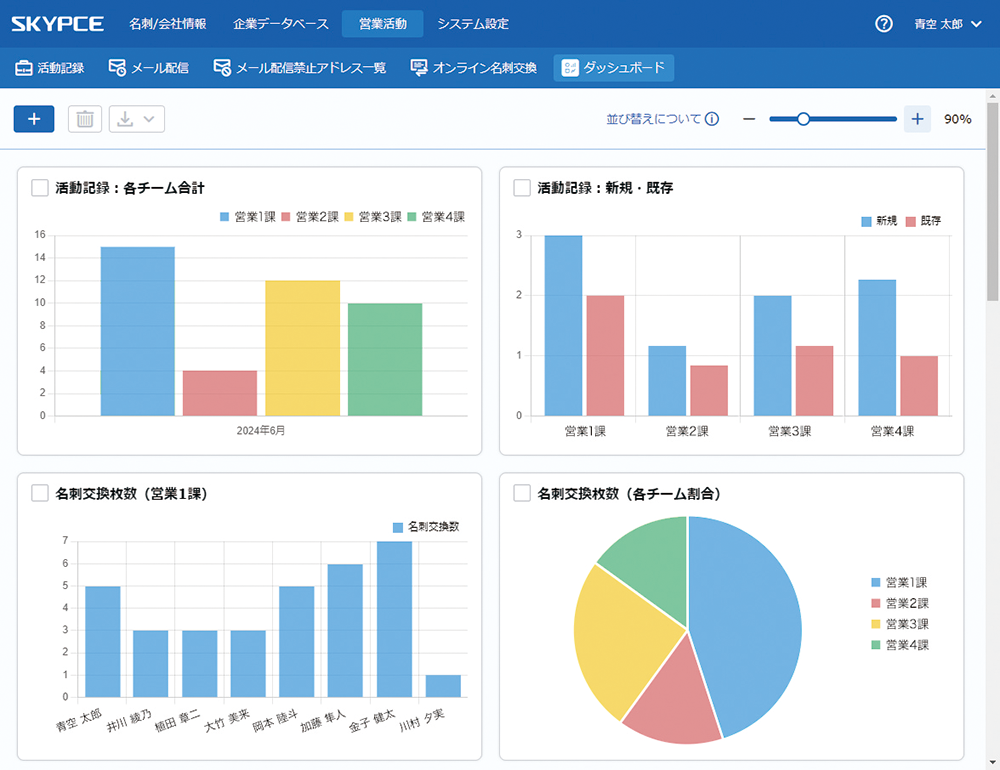1000x770 pixels.
Task: Open the システム設定 menu
Action: click(472, 24)
